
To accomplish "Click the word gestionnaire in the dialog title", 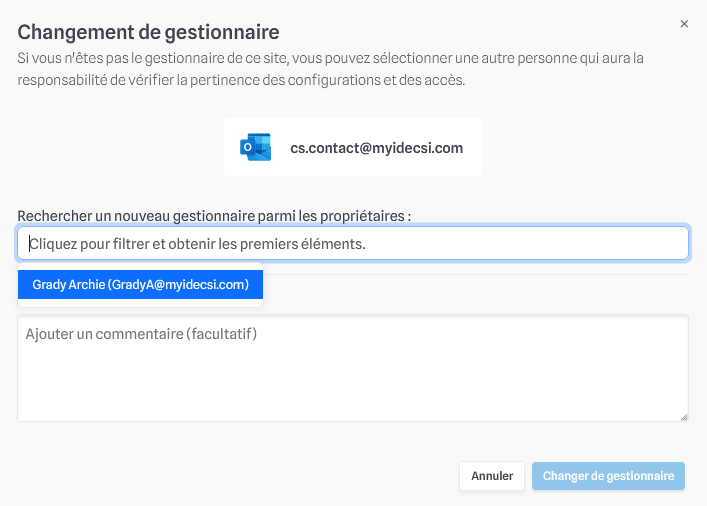I will coord(221,32).
